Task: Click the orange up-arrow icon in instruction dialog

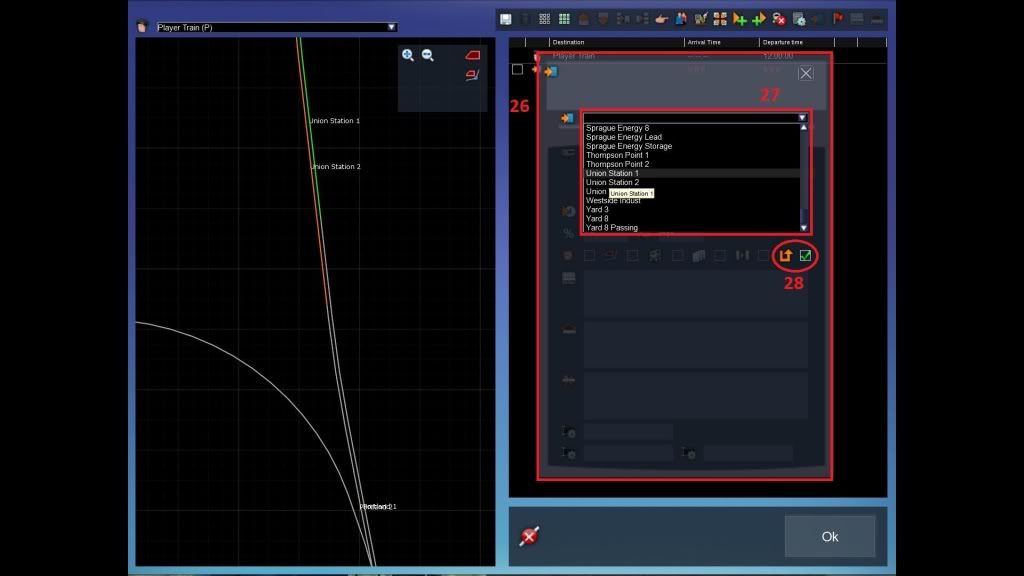Action: pos(786,255)
